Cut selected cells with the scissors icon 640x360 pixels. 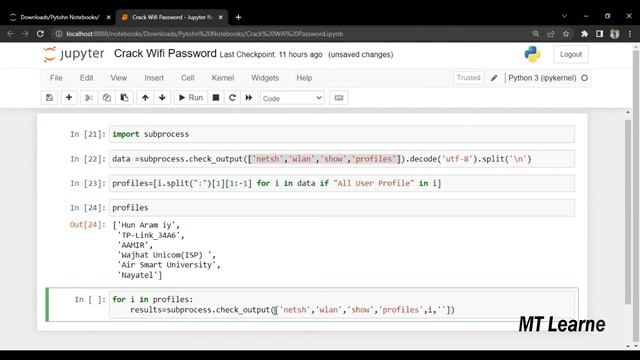coord(89,98)
